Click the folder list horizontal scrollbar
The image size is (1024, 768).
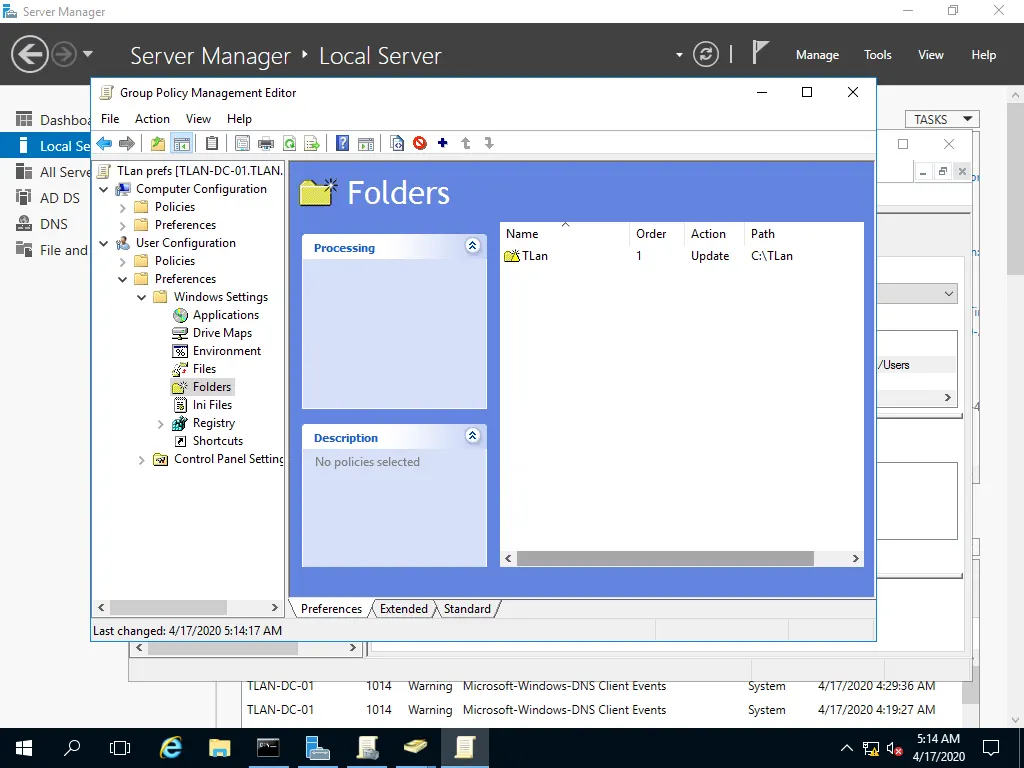(x=665, y=558)
